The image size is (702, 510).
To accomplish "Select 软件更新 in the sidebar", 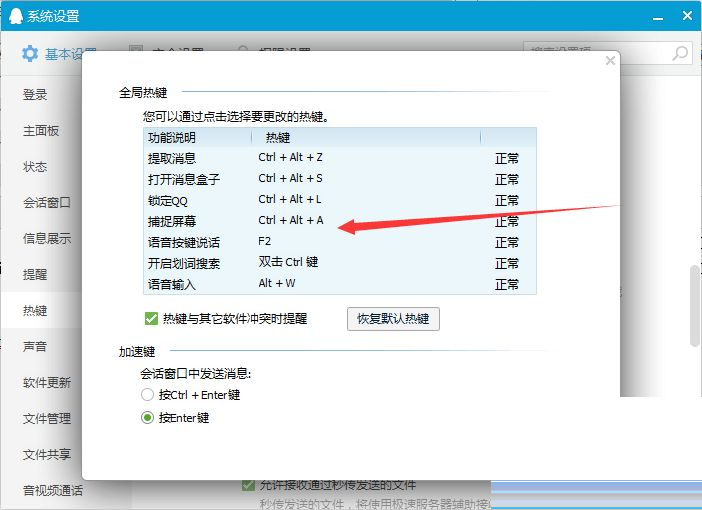I will click(47, 382).
